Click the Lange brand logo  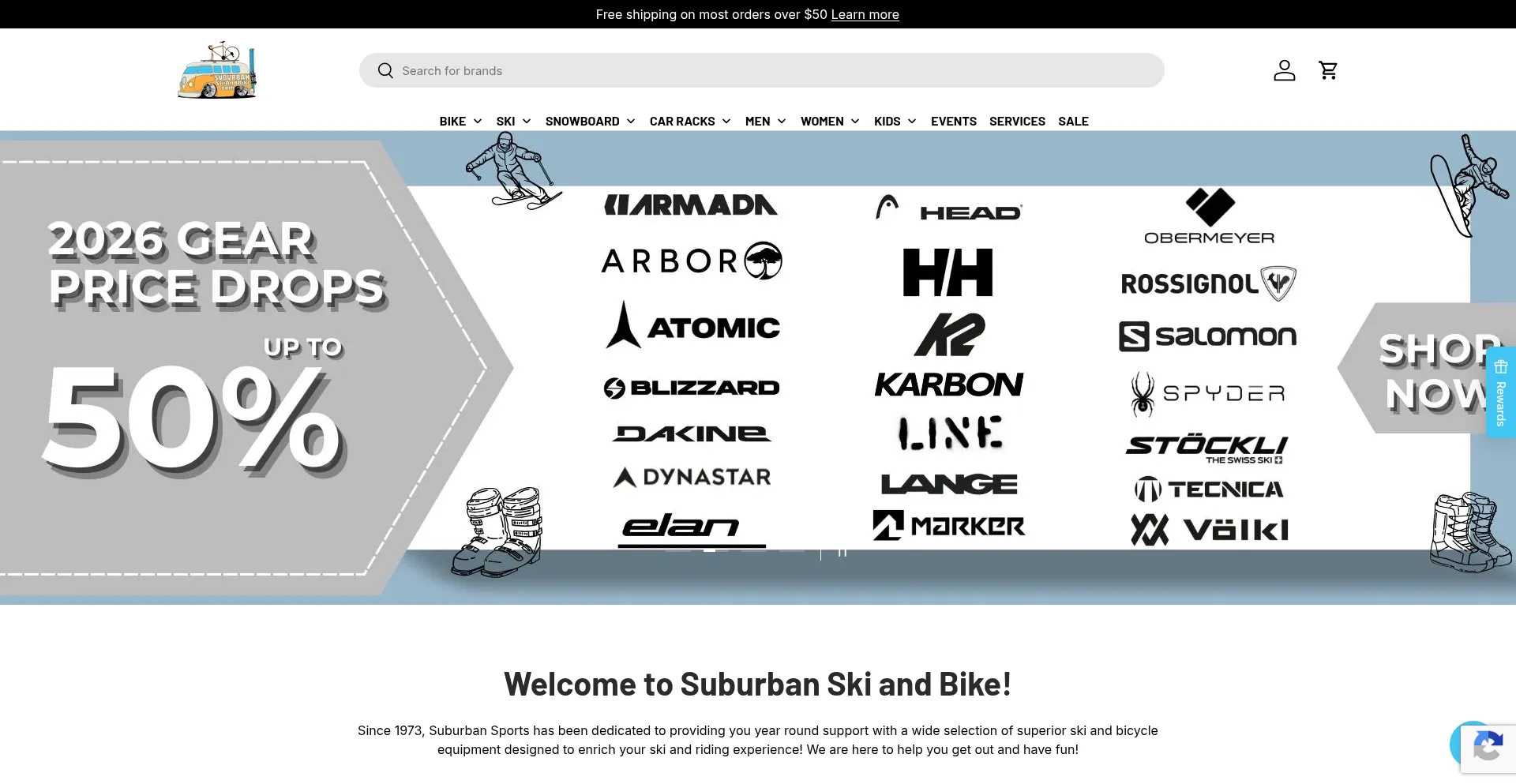(x=949, y=484)
